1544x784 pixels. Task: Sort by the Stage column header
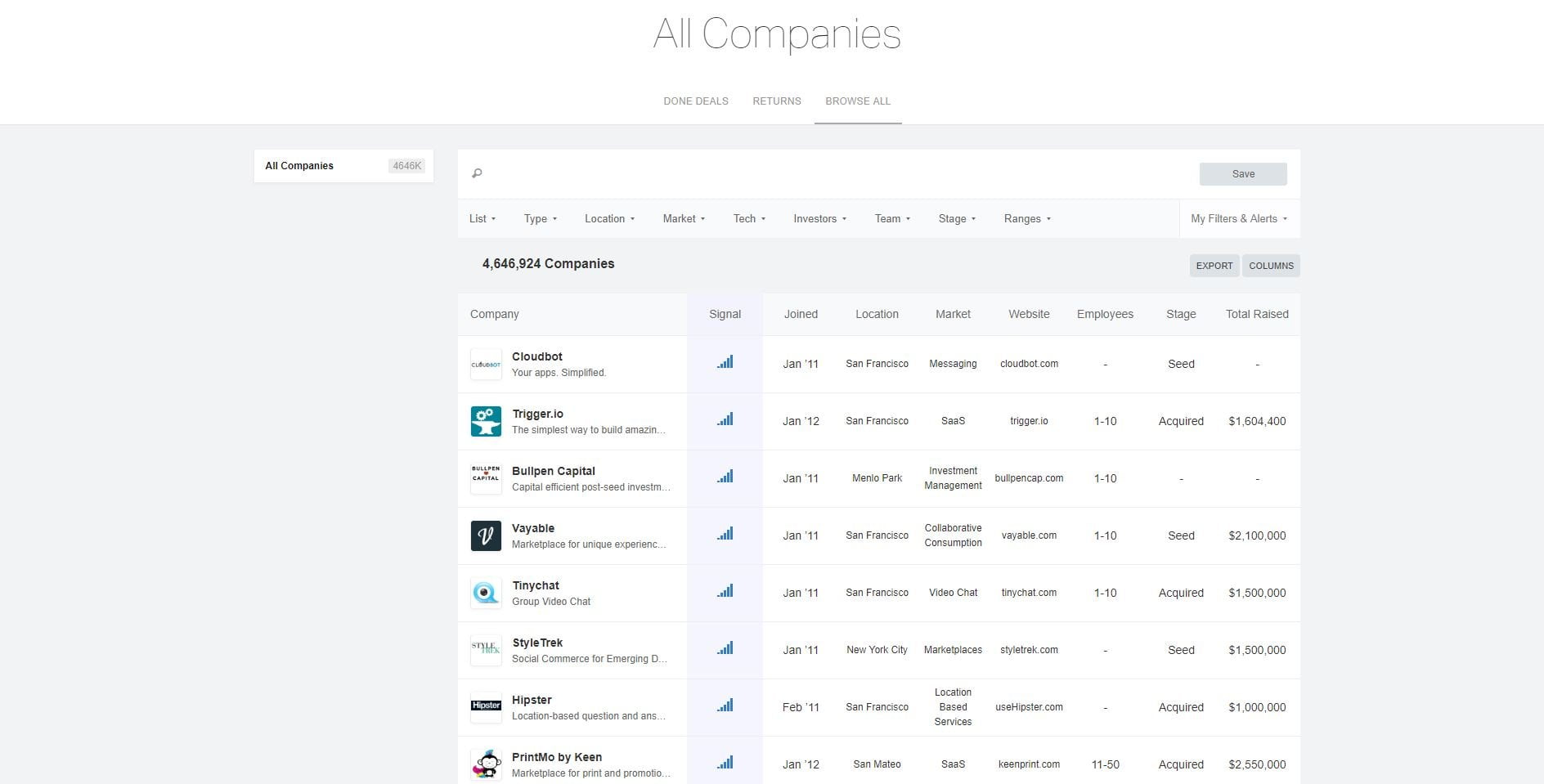[x=1181, y=314]
